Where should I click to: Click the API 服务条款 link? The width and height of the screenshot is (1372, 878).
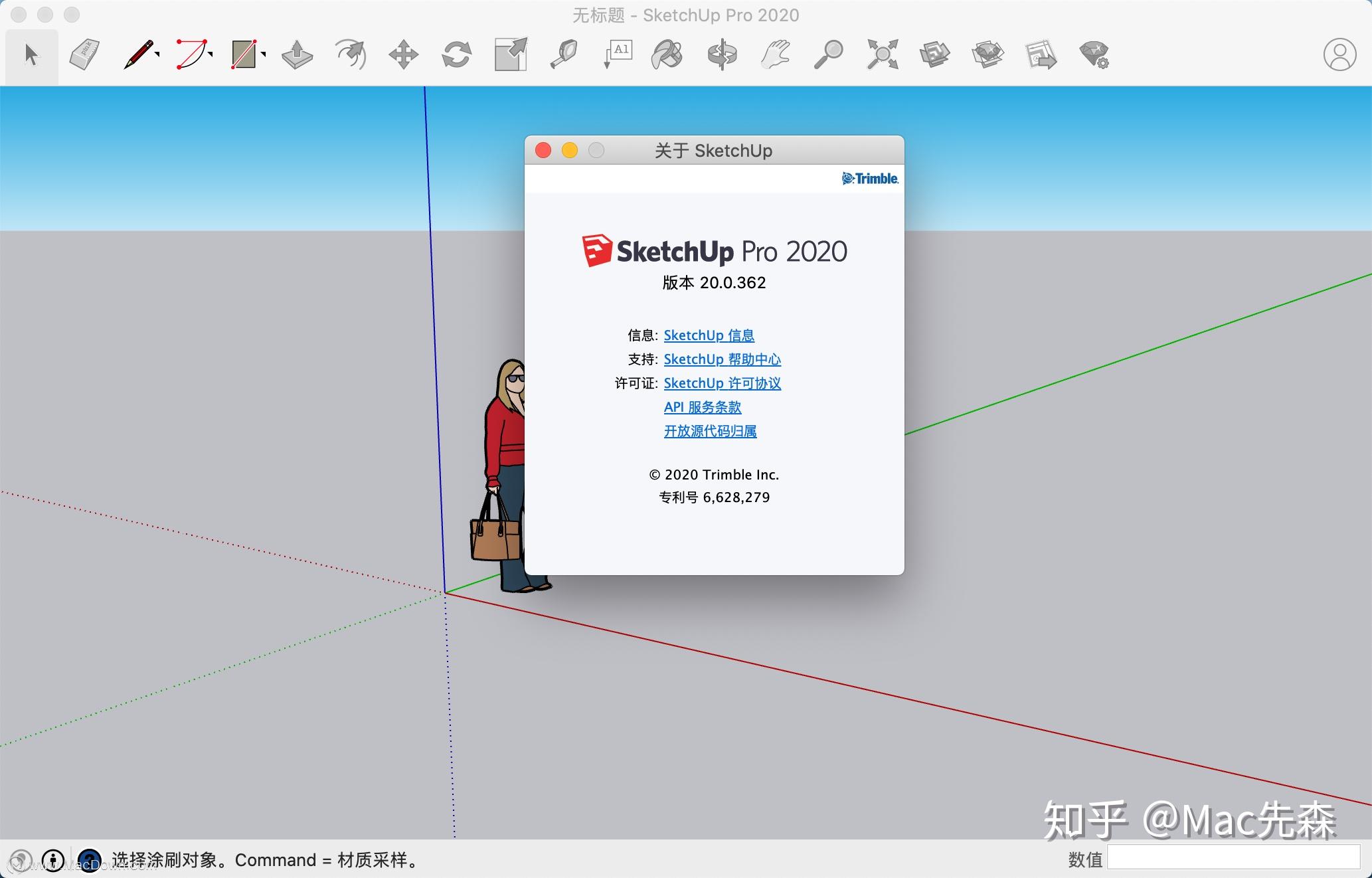click(x=702, y=407)
